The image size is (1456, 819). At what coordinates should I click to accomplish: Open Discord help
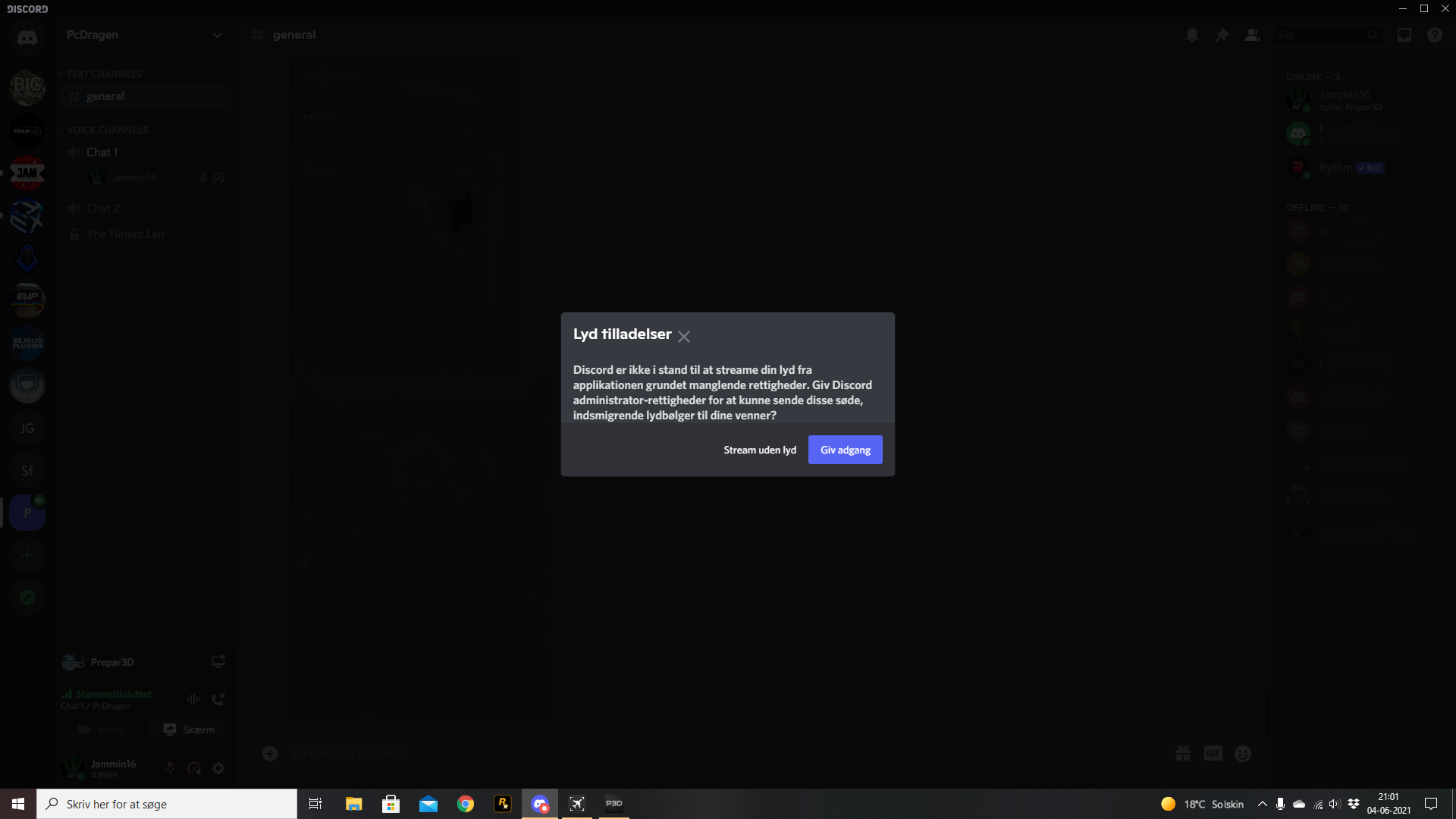click(1435, 35)
